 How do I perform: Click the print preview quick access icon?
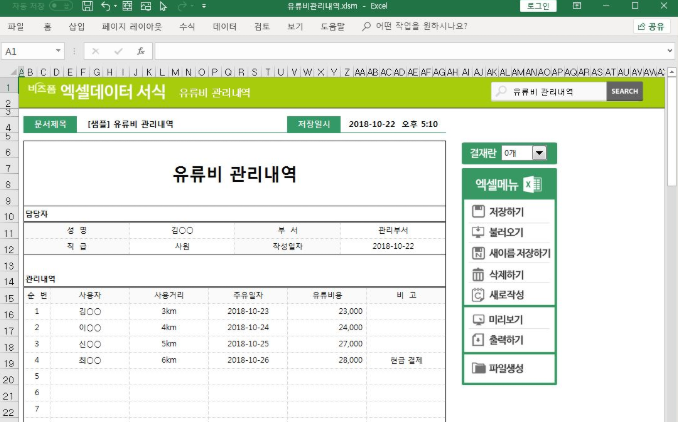[127, 6]
